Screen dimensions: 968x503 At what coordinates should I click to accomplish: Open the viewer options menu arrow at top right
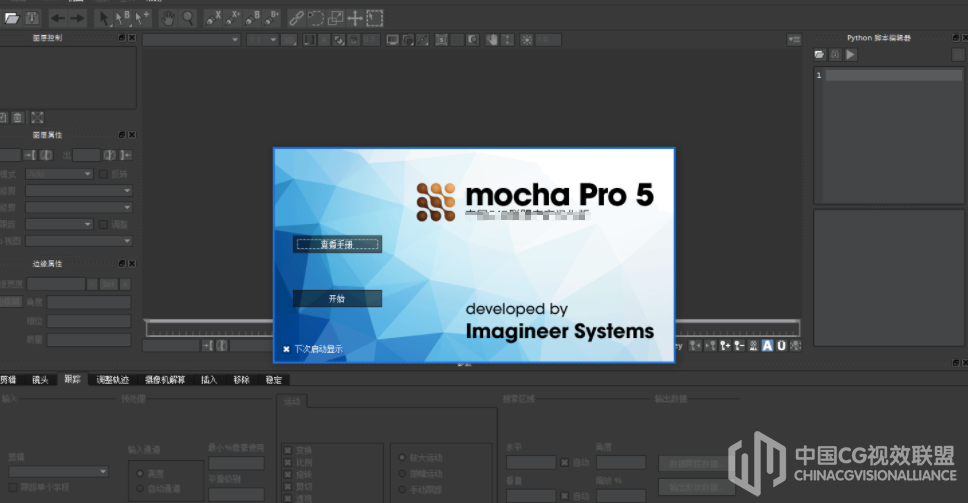point(794,40)
